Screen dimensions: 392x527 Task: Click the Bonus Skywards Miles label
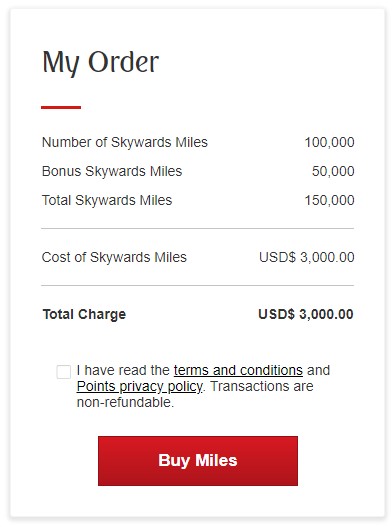click(112, 171)
